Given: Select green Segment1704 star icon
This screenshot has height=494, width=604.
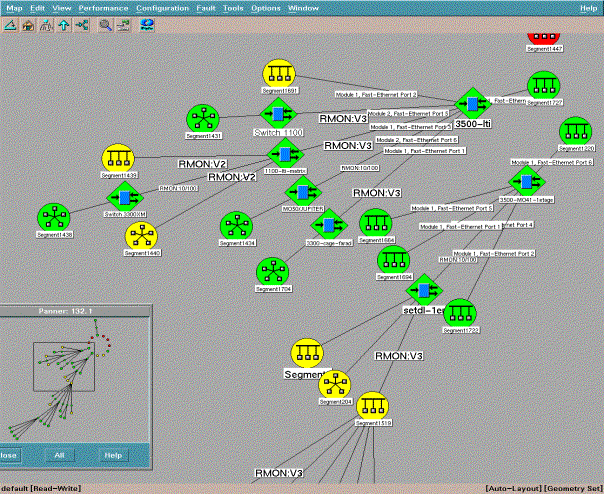Looking at the screenshot, I should [x=273, y=273].
